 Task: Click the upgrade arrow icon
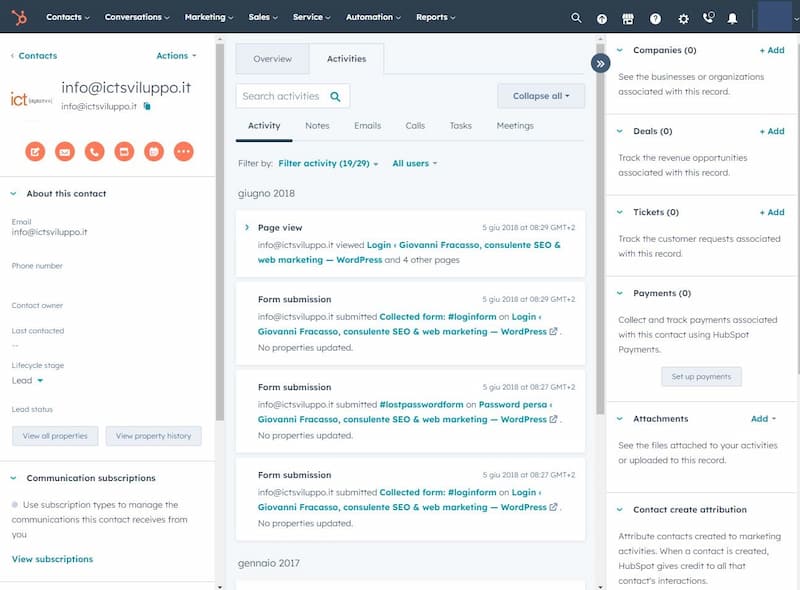(x=602, y=19)
